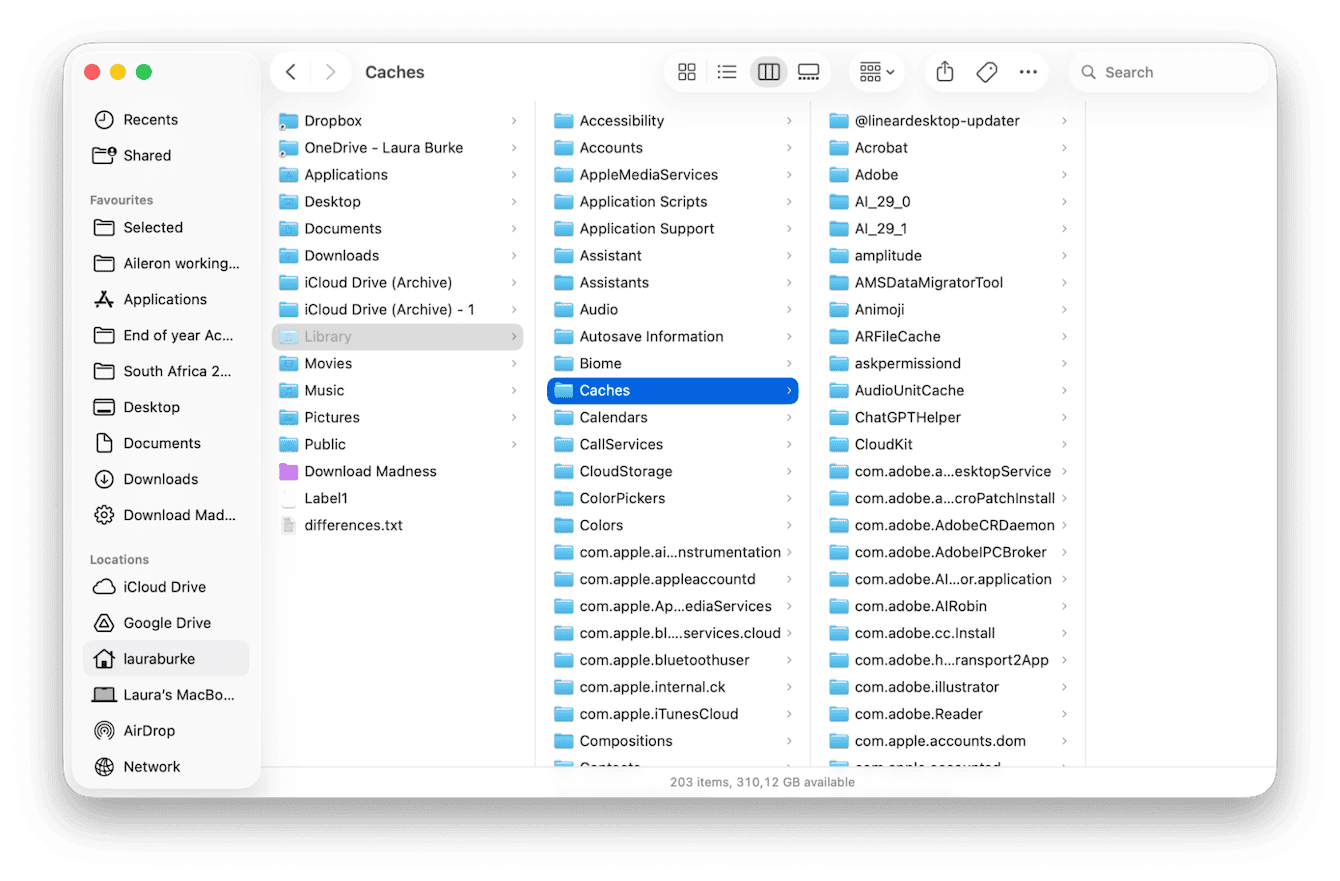Switch to gallery view mode
The height and width of the screenshot is (881, 1340).
coord(808,71)
